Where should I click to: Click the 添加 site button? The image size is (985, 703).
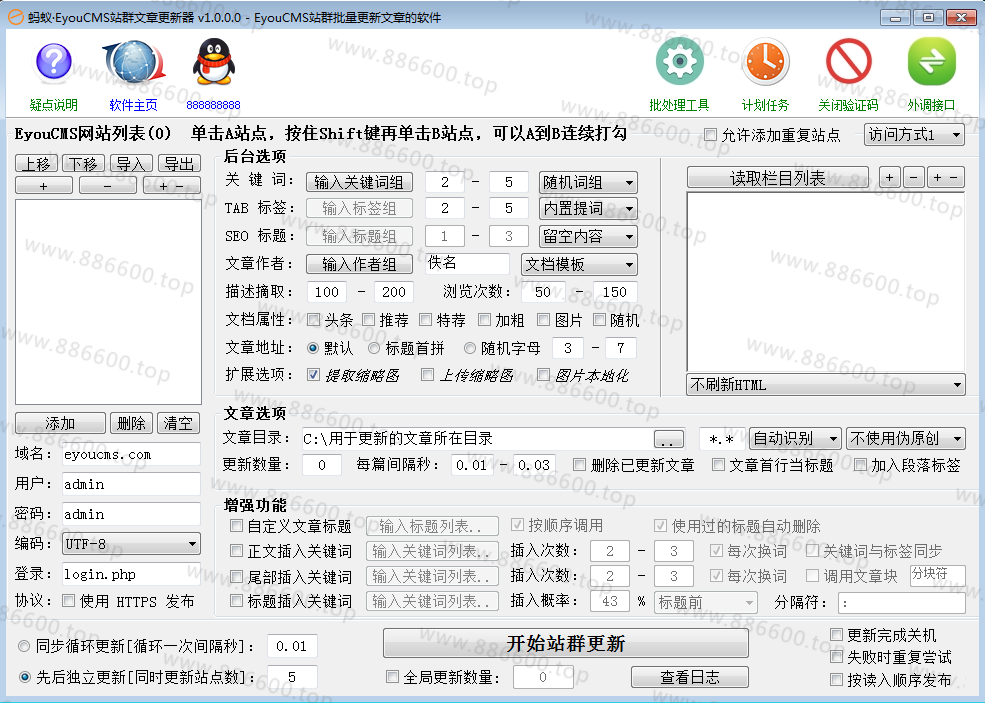click(60, 423)
